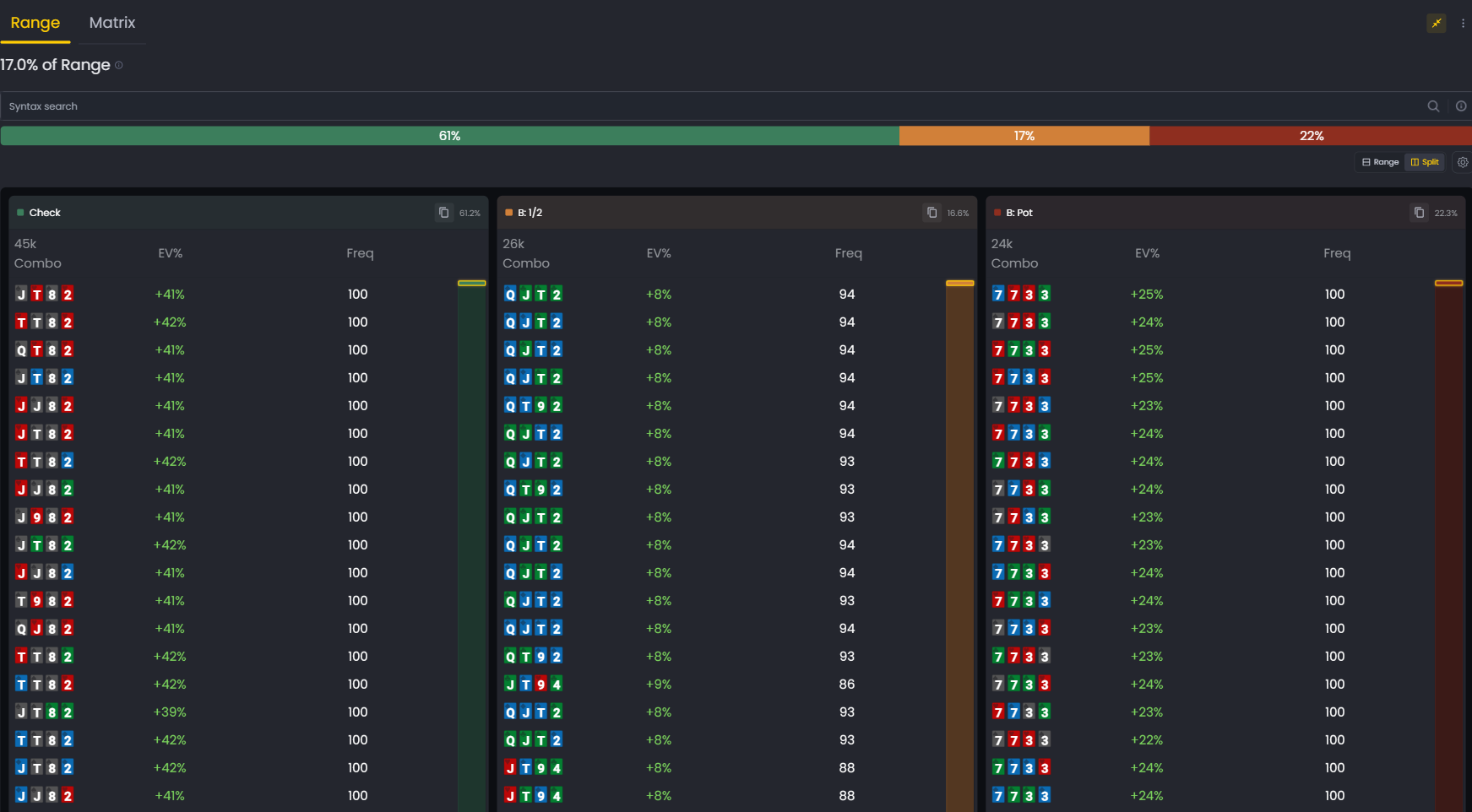The width and height of the screenshot is (1472, 812).
Task: Click the orange 17% bet bar segment
Action: [1024, 136]
